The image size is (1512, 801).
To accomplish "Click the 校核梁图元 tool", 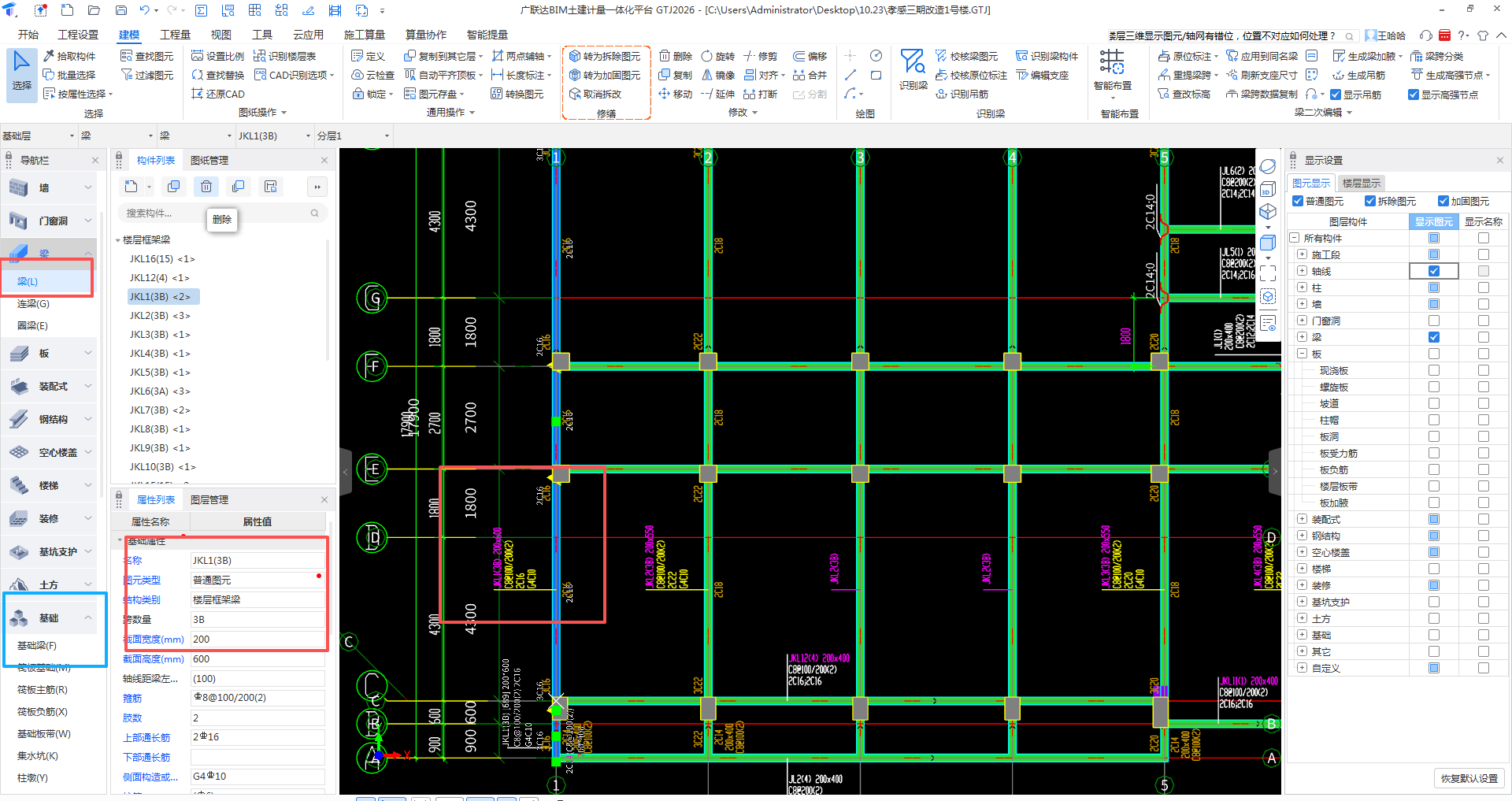I will tap(966, 56).
